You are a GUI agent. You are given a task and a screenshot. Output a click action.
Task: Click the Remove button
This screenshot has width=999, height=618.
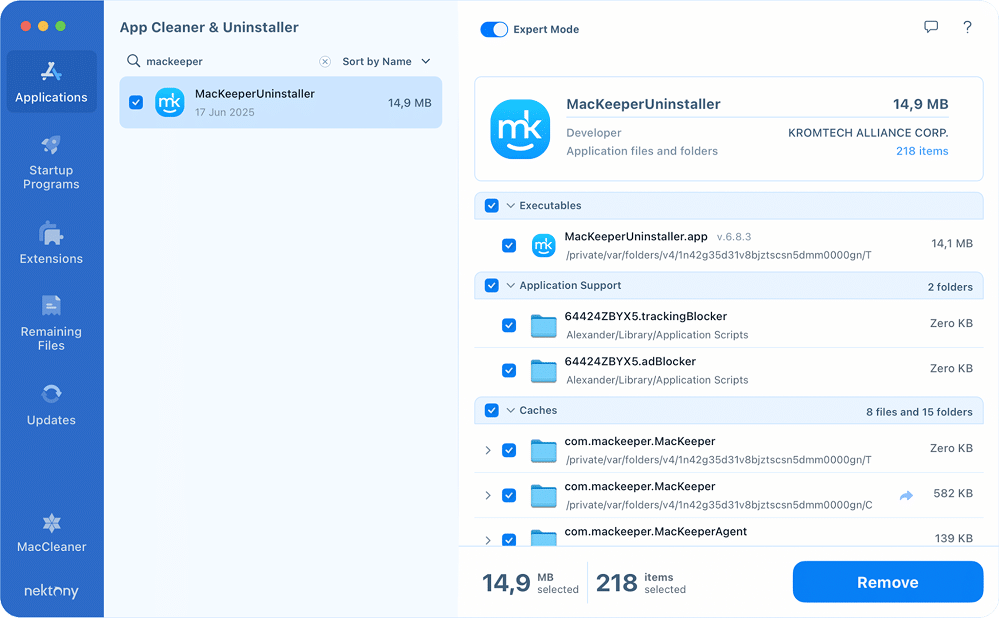point(888,582)
